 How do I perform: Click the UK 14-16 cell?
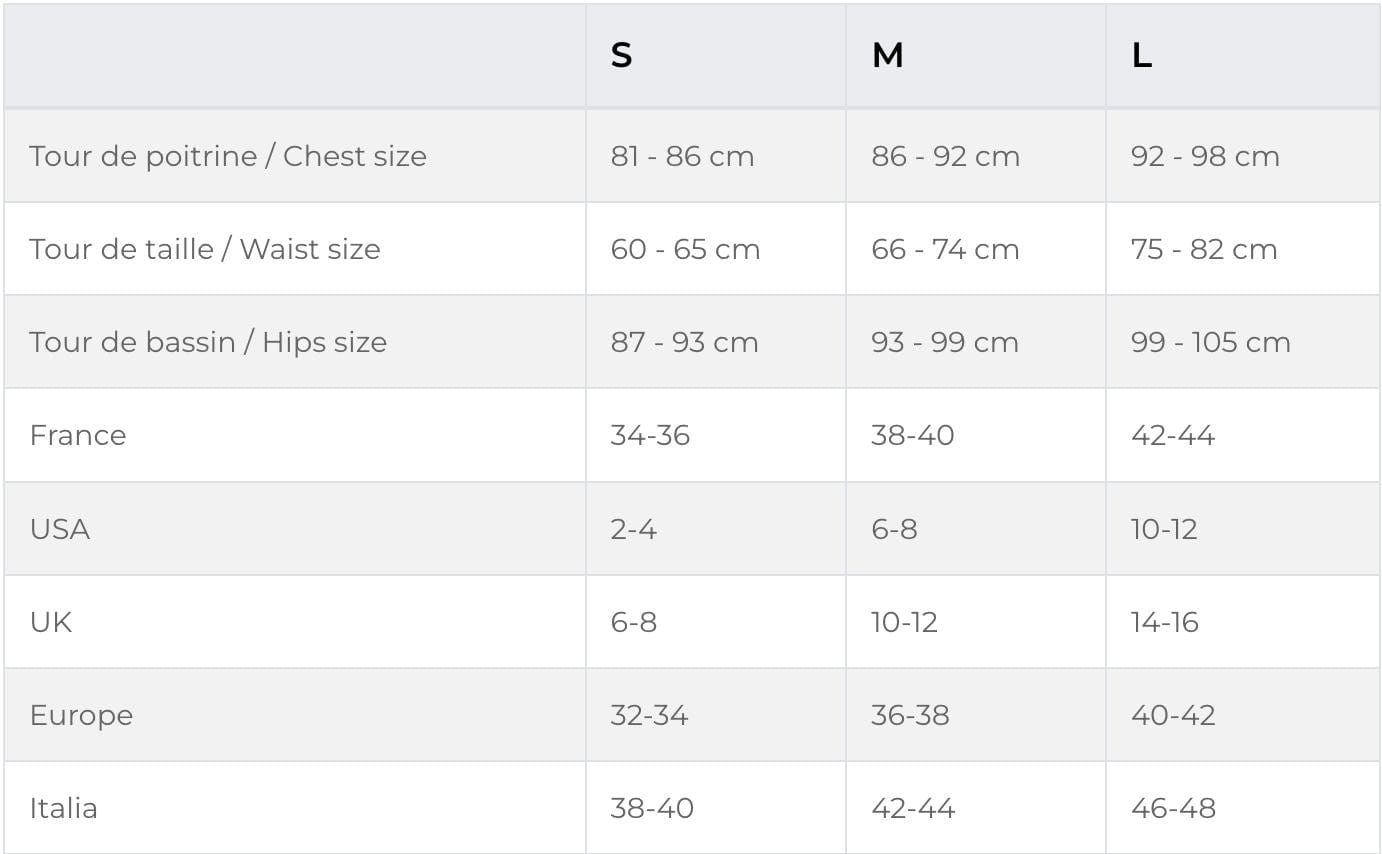pyautogui.click(x=1164, y=622)
